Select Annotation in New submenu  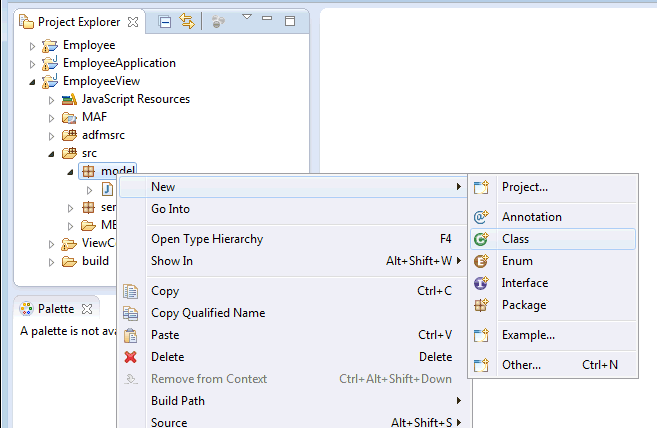click(553, 217)
